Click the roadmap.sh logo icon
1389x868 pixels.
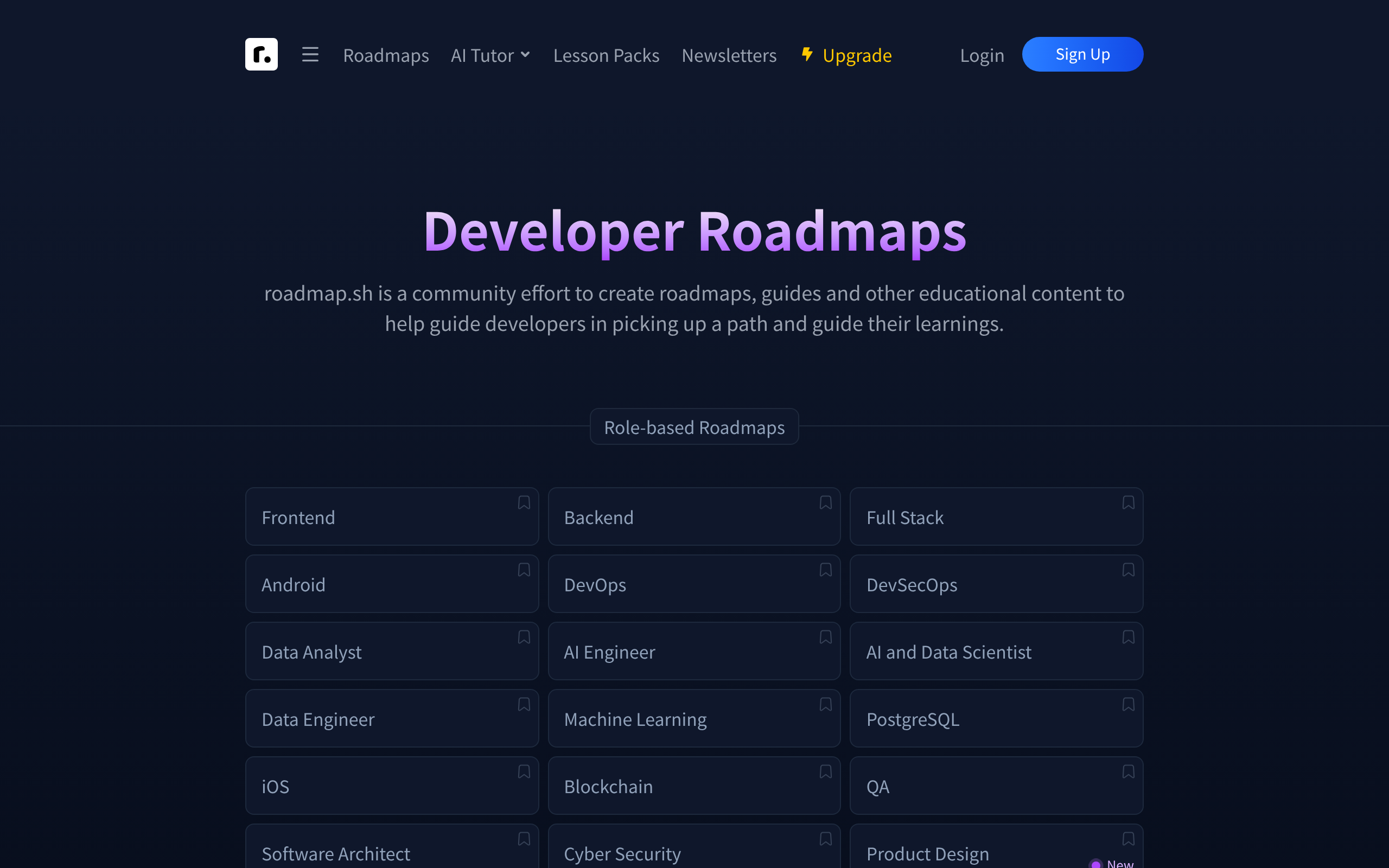point(261,55)
